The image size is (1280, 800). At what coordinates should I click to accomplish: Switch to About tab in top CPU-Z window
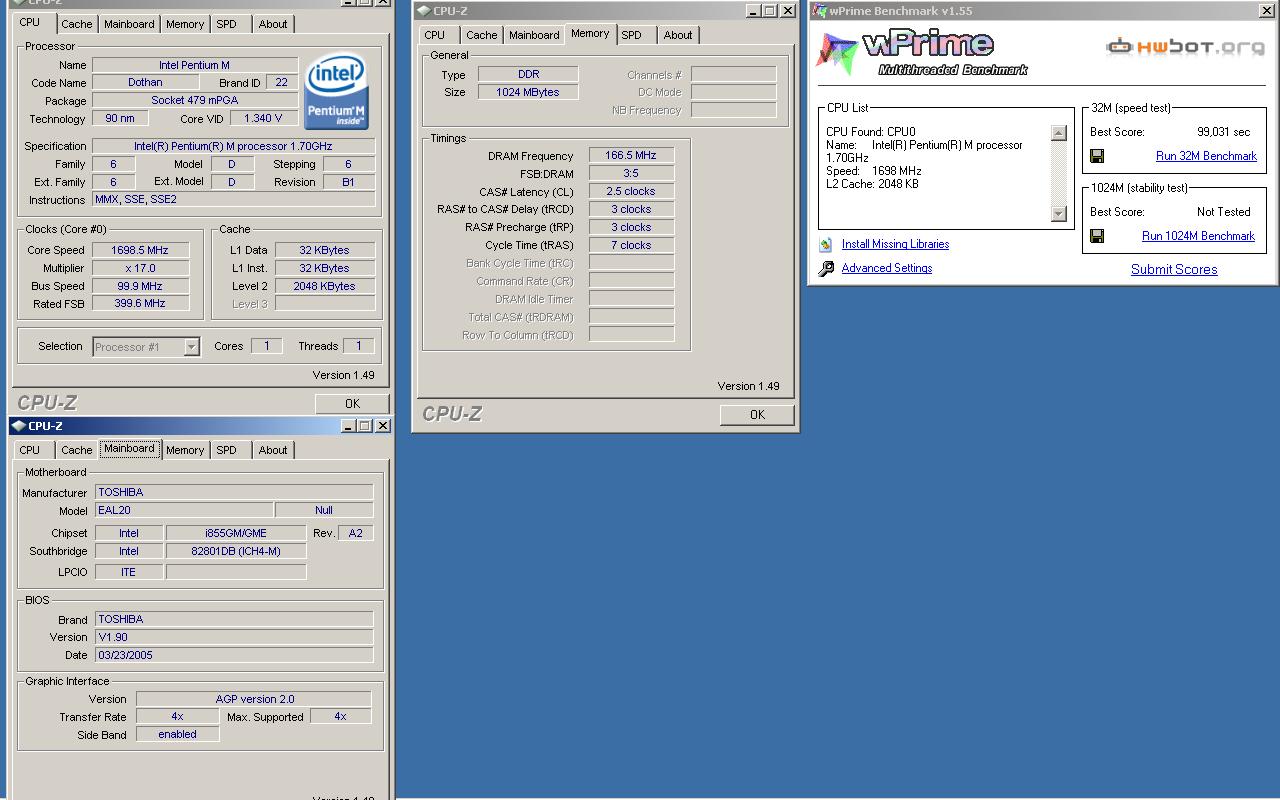tap(273, 24)
